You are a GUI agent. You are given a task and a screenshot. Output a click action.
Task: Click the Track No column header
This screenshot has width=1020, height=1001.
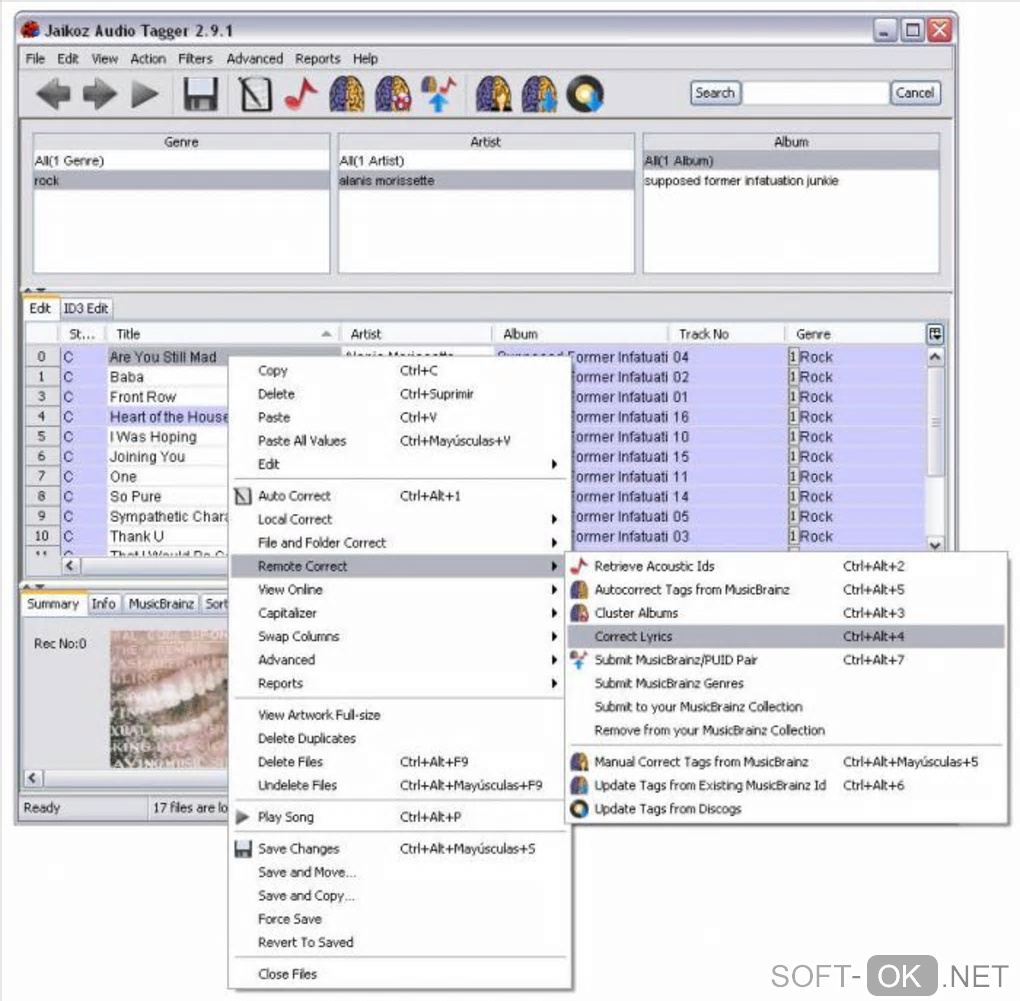726,334
